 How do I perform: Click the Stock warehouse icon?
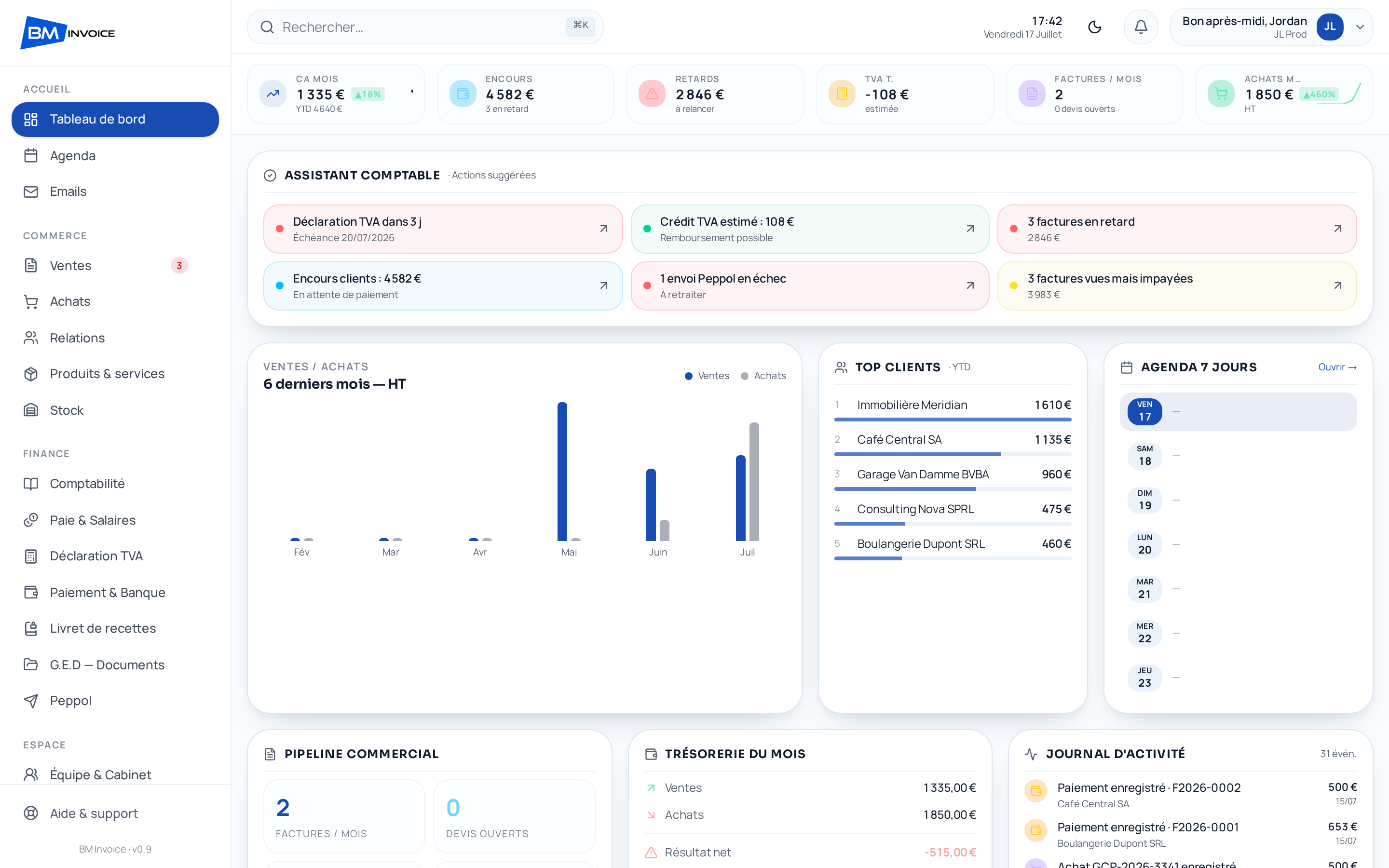[x=31, y=410]
